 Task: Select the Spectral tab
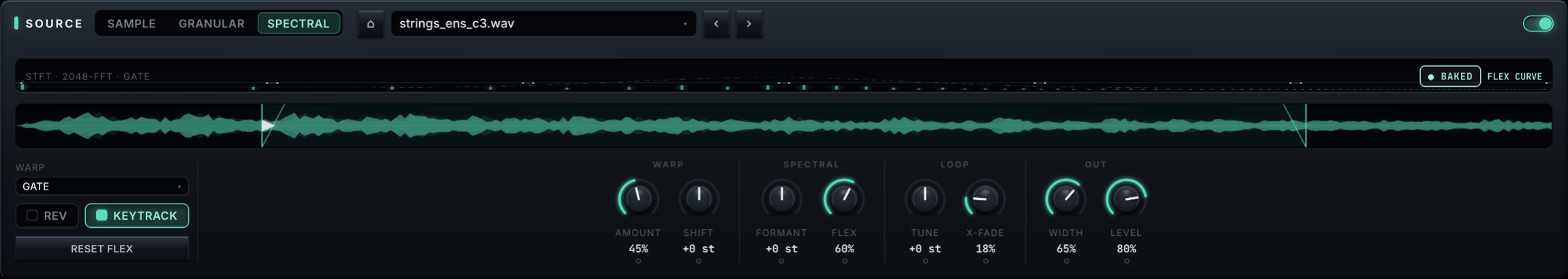(x=299, y=24)
